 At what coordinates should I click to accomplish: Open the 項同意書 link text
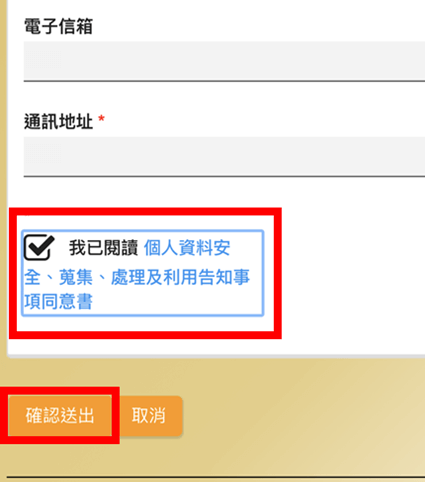point(58,302)
